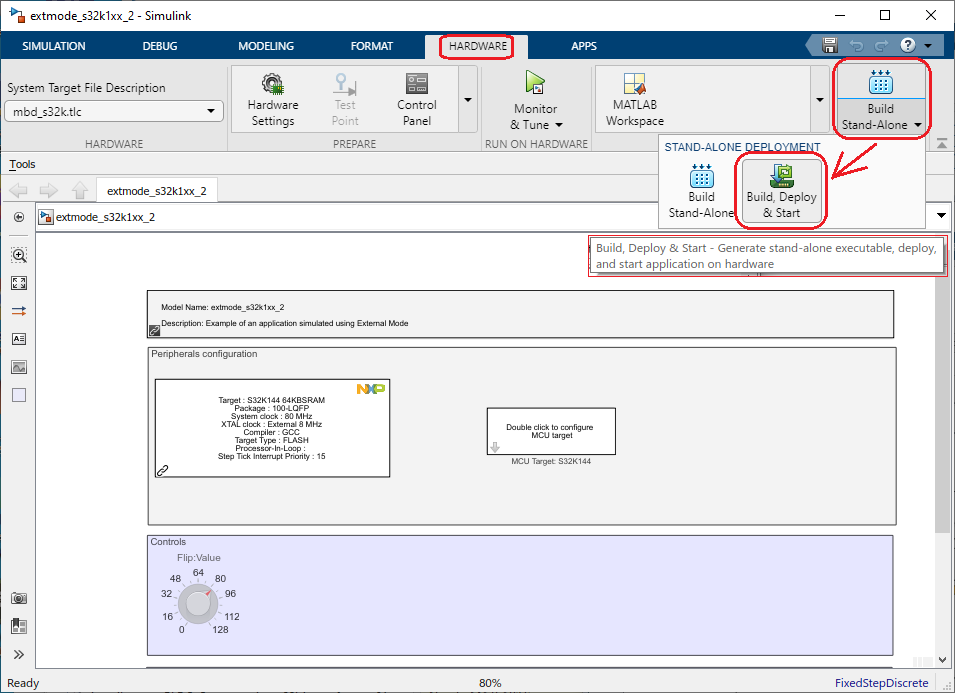The image size is (955, 693).
Task: Click the Save model icon in the quick access bar
Action: (x=830, y=44)
